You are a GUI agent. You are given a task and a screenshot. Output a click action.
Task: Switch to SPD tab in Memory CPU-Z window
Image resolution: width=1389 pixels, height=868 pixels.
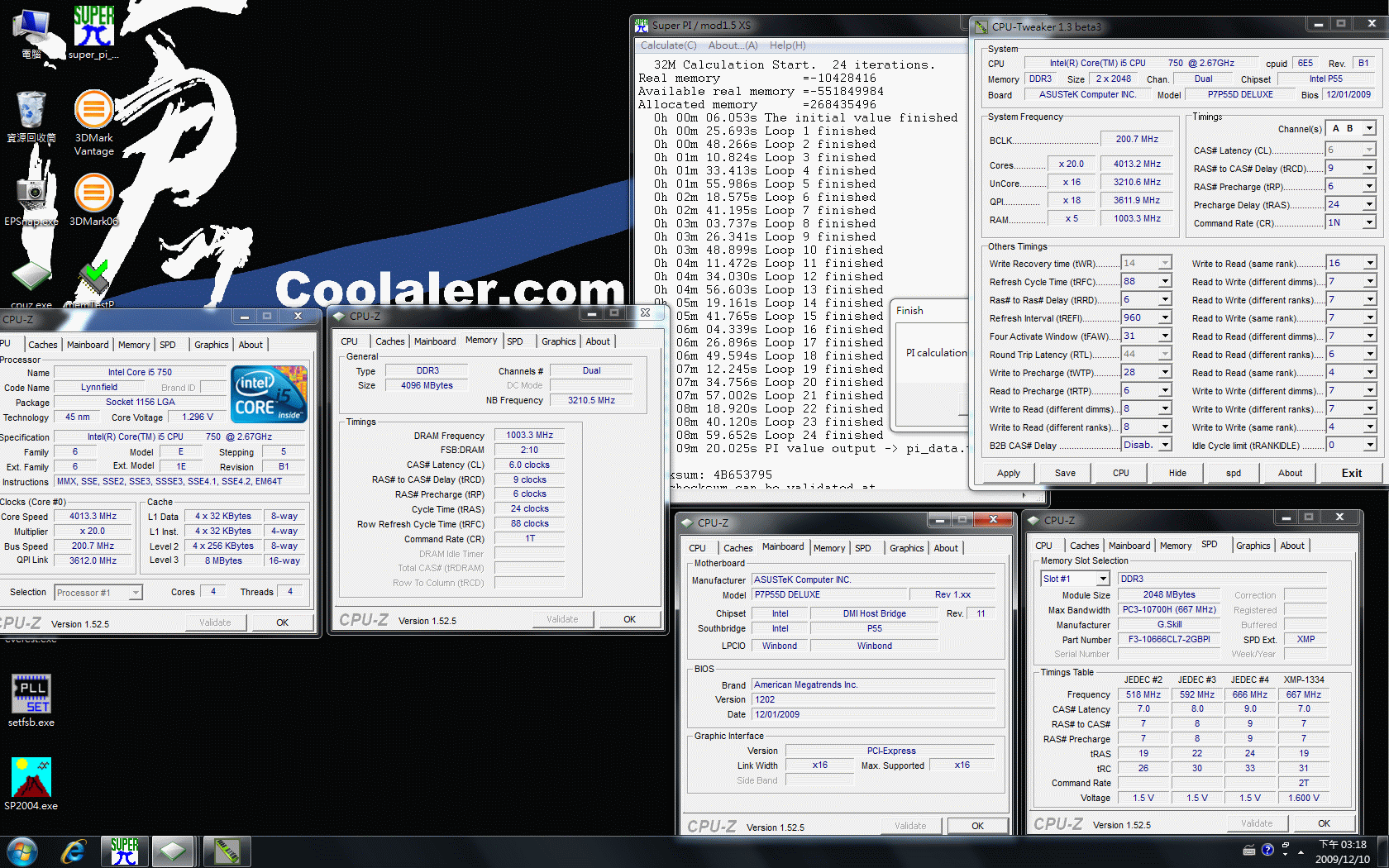point(515,341)
